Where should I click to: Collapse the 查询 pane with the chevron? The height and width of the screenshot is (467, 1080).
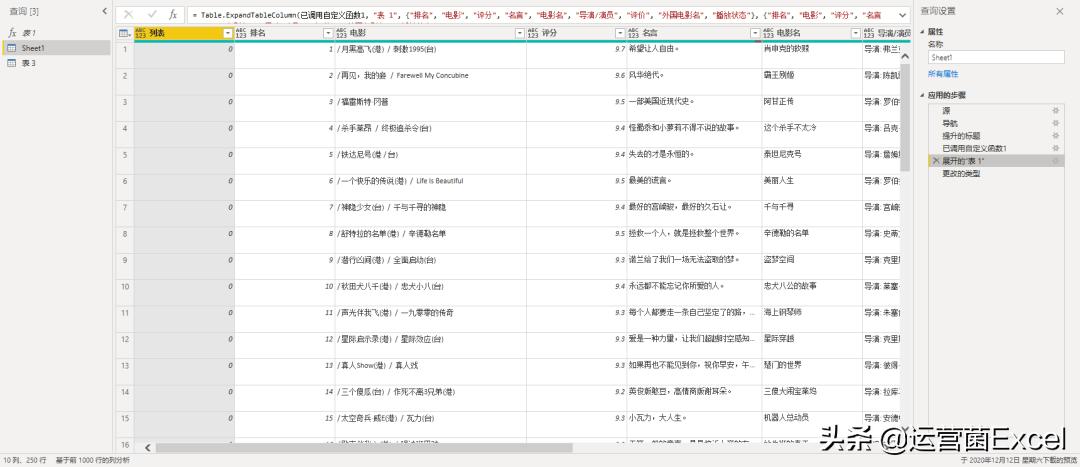pos(104,11)
